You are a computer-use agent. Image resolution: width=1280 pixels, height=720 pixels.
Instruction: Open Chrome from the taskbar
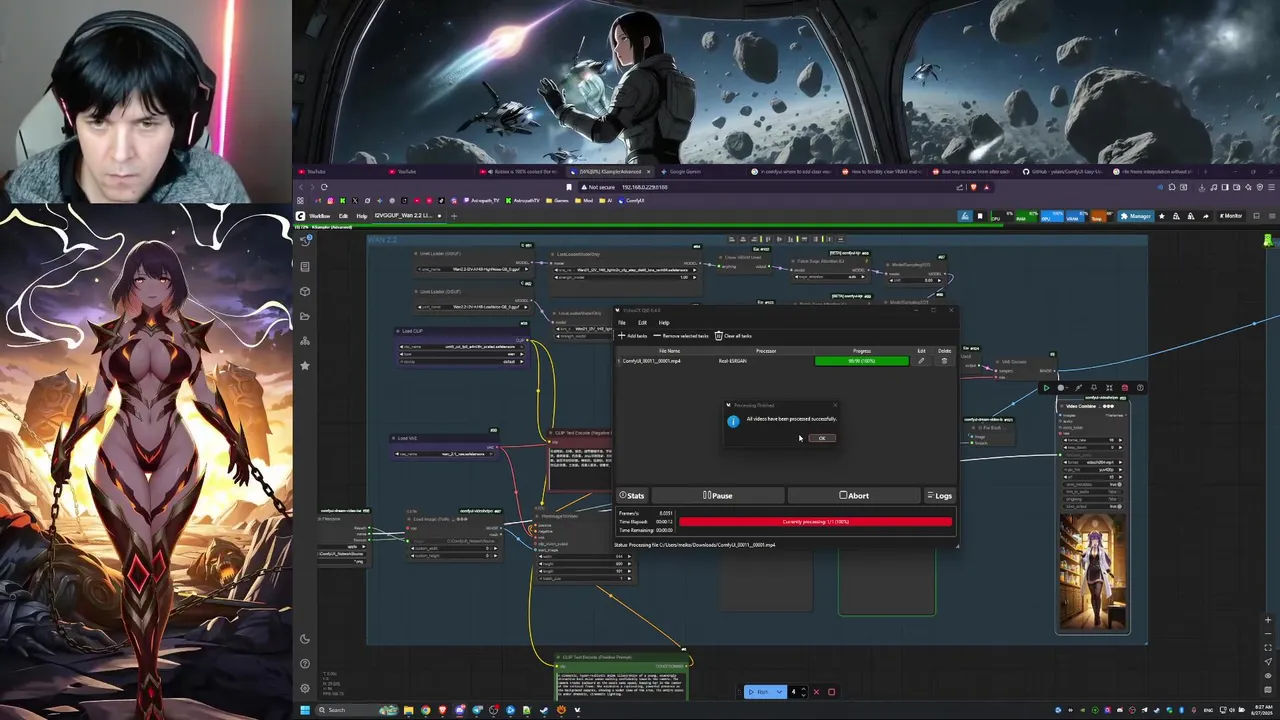[426, 710]
